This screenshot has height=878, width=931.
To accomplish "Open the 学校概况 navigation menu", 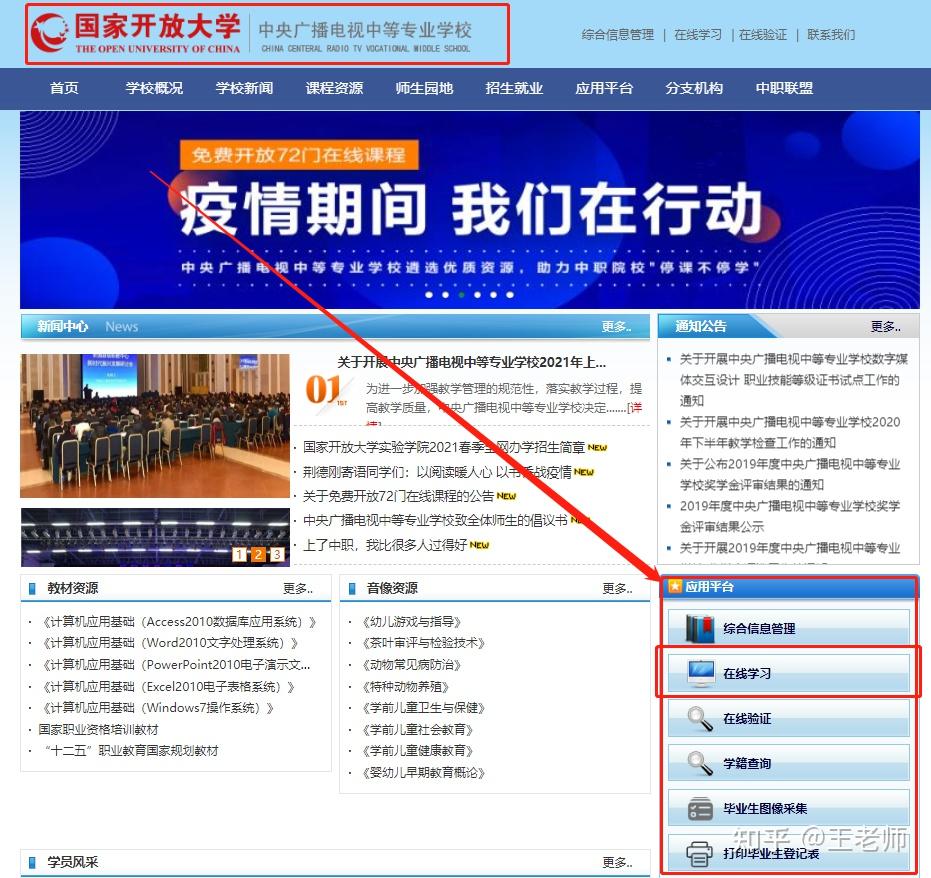I will coord(154,88).
